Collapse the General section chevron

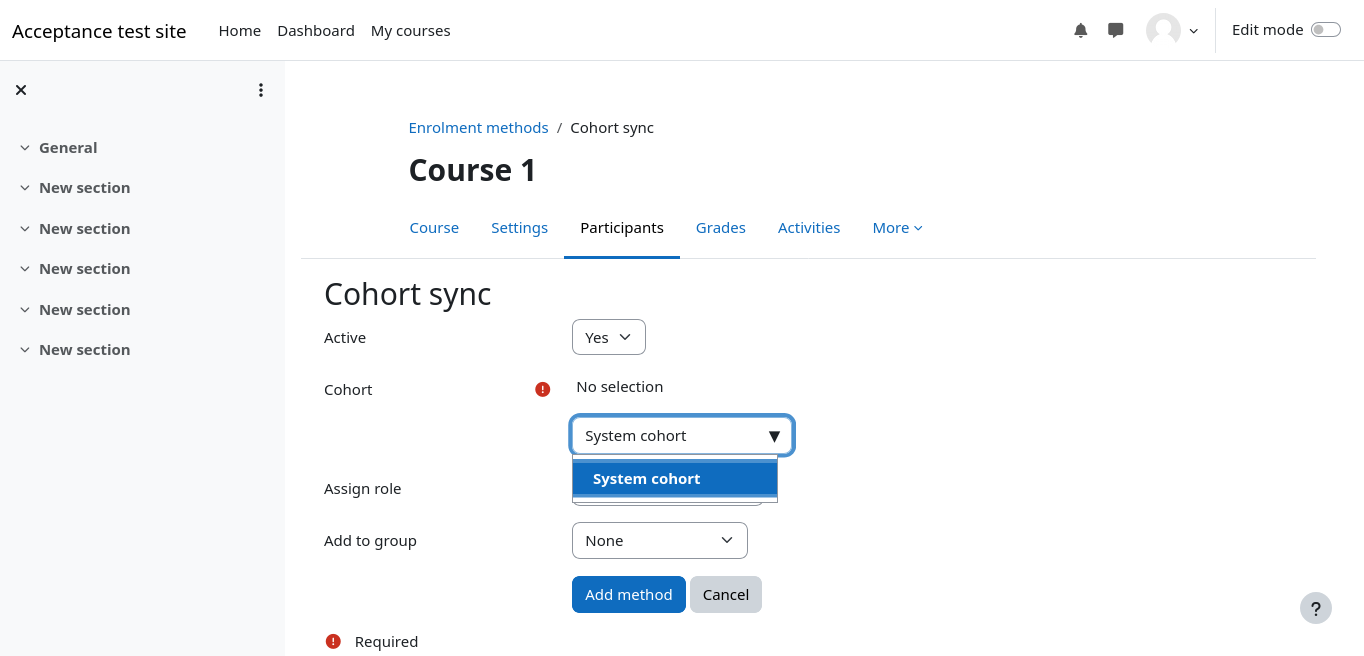[x=25, y=148]
